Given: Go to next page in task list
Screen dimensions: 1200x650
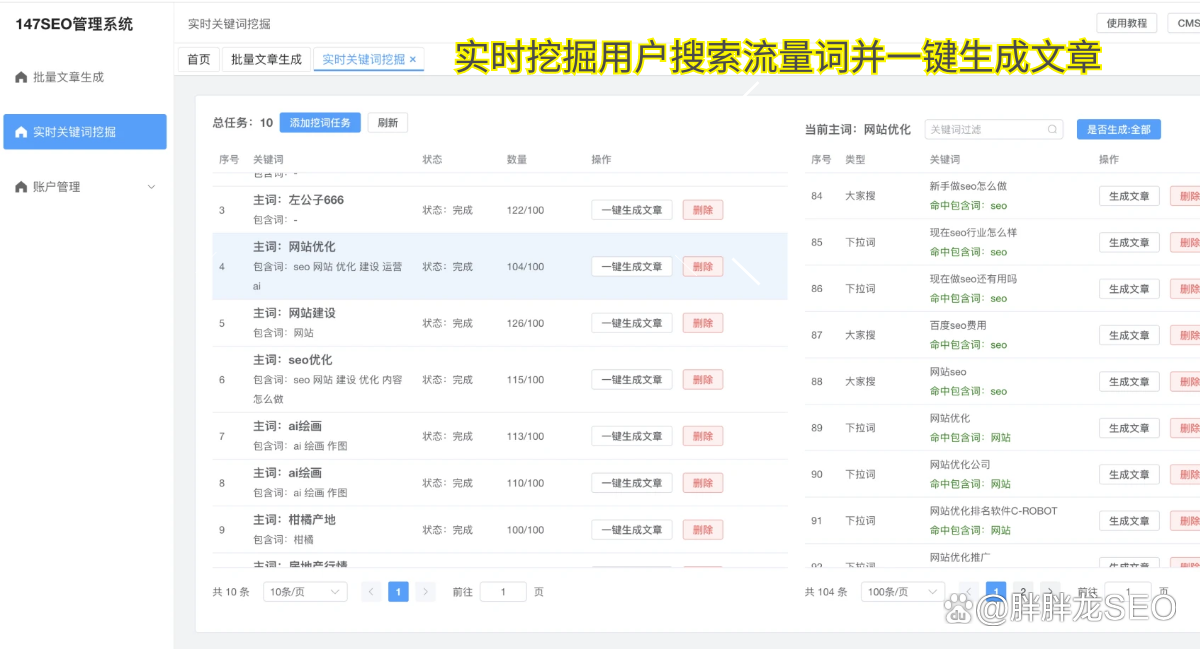Looking at the screenshot, I should click(x=426, y=592).
